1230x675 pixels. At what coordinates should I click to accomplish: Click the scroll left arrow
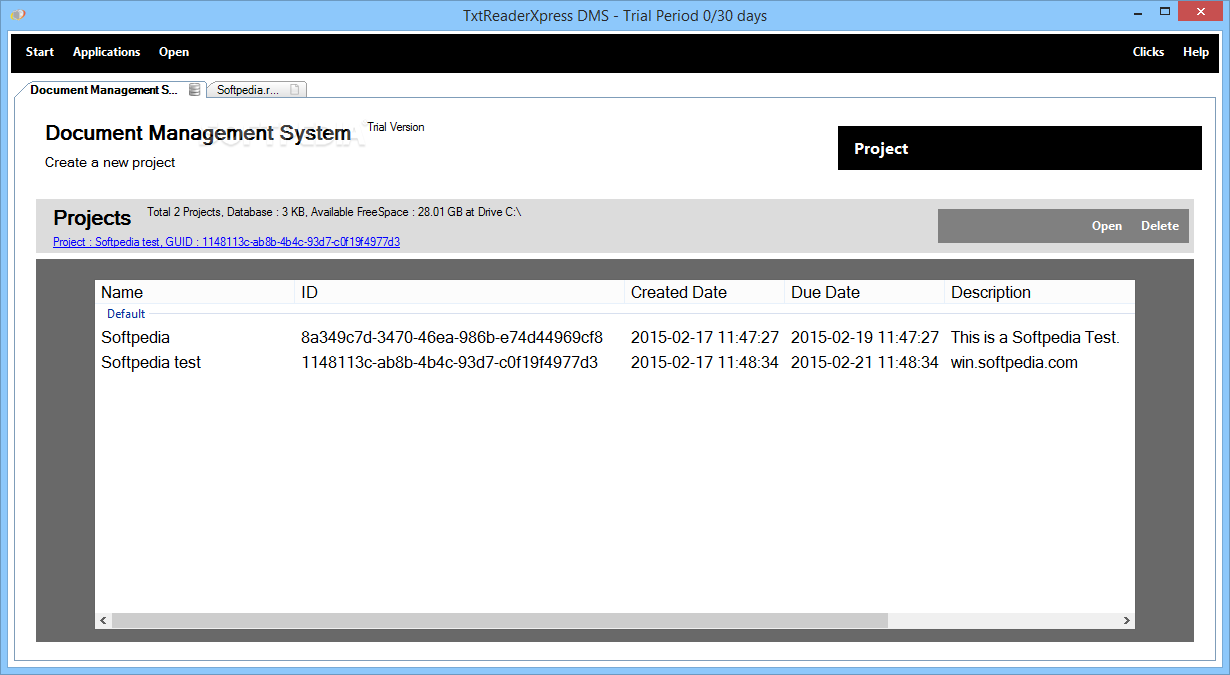(x=104, y=621)
